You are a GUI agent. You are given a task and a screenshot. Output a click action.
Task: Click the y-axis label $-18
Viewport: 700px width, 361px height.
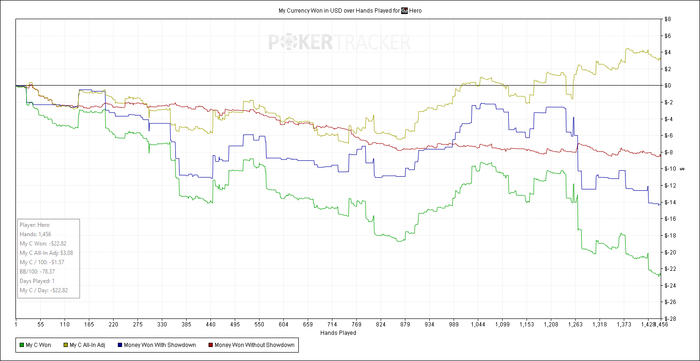670,235
